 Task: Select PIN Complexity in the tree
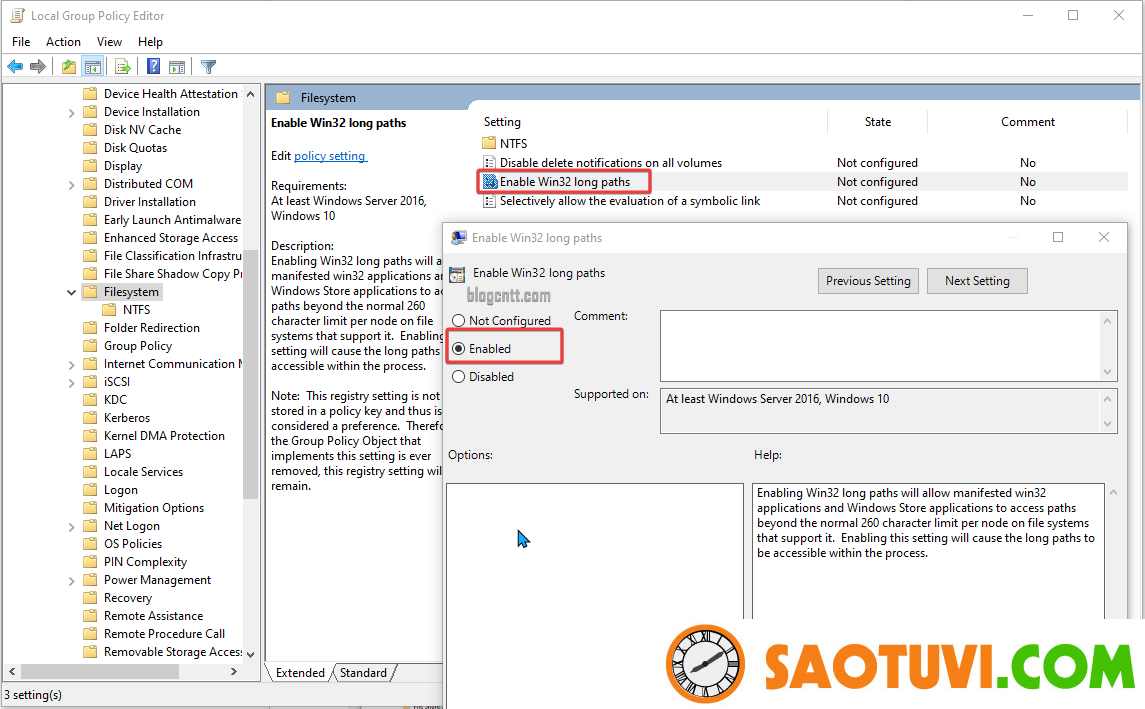[145, 562]
